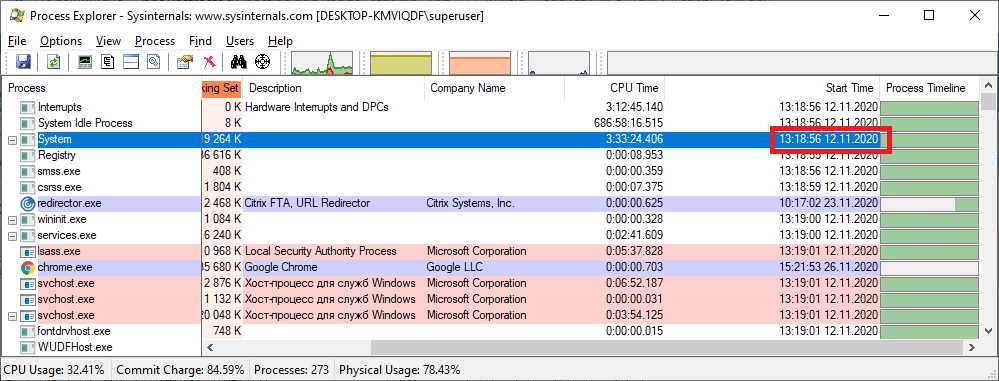This screenshot has height=381, width=999.
Task: Click the process icon beside lsass.exe
Action: tap(27, 251)
